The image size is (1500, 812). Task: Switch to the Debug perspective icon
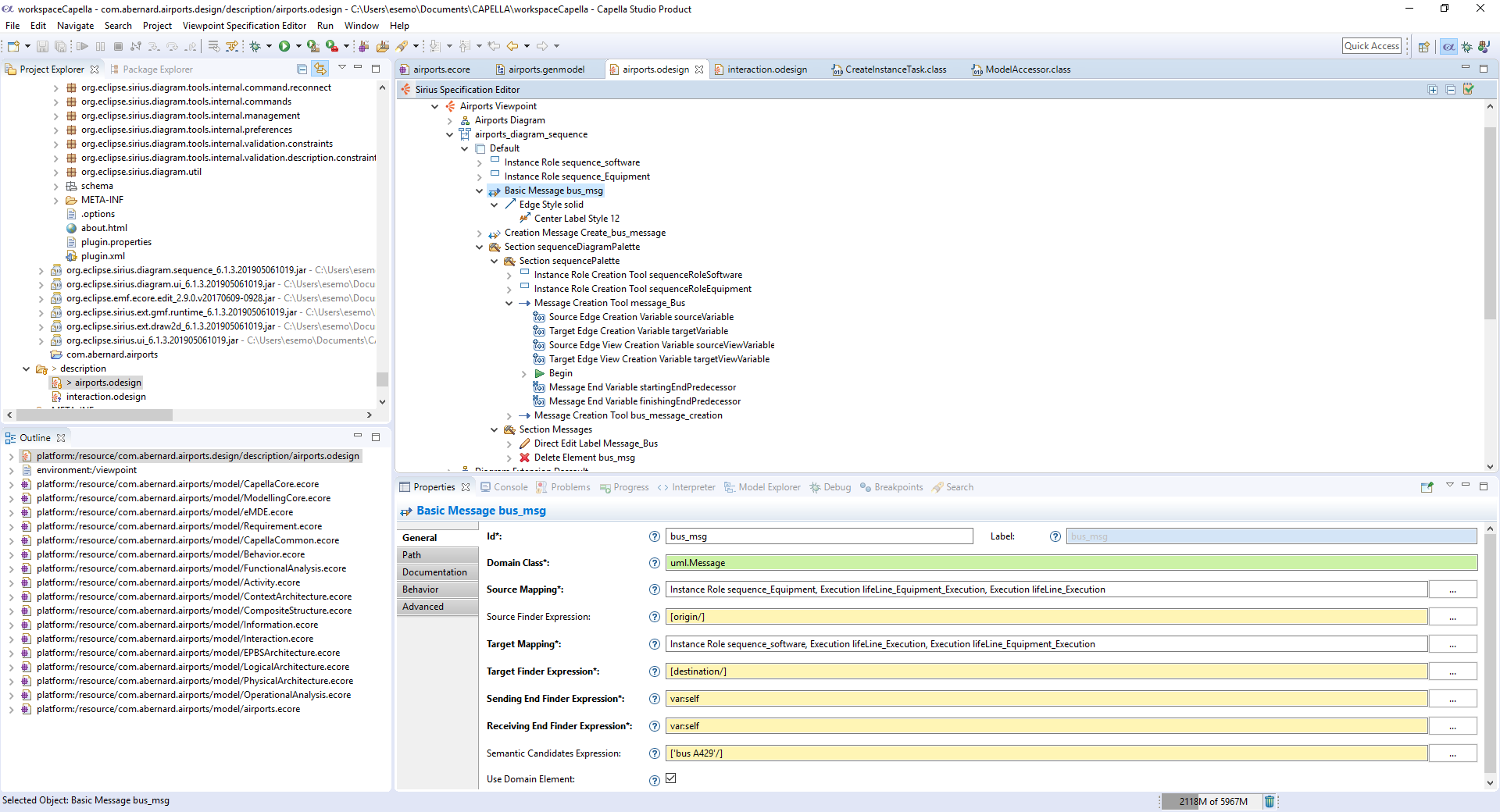pyautogui.click(x=1467, y=47)
